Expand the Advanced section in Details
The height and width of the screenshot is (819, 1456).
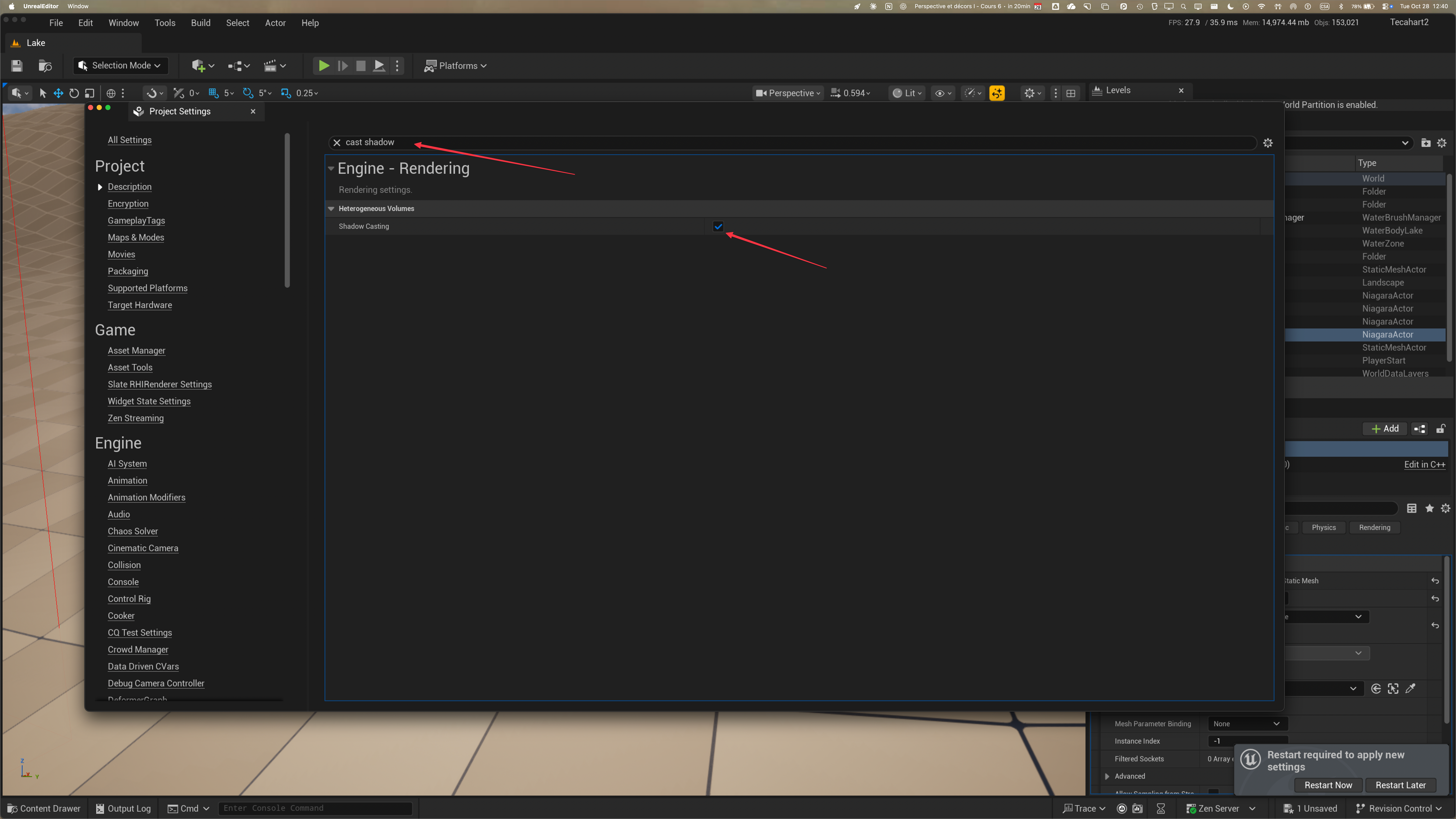click(x=1107, y=777)
